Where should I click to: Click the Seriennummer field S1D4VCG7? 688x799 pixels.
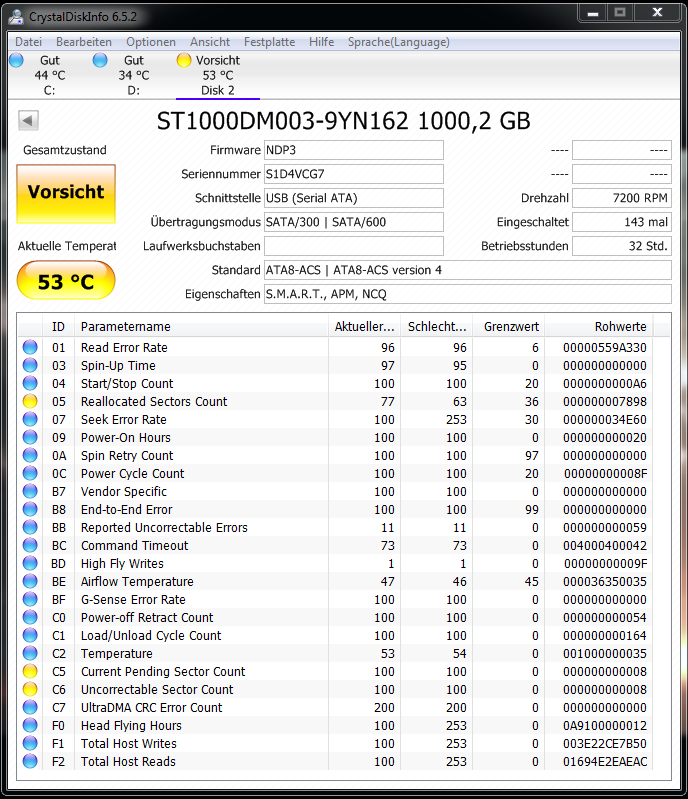[x=354, y=174]
